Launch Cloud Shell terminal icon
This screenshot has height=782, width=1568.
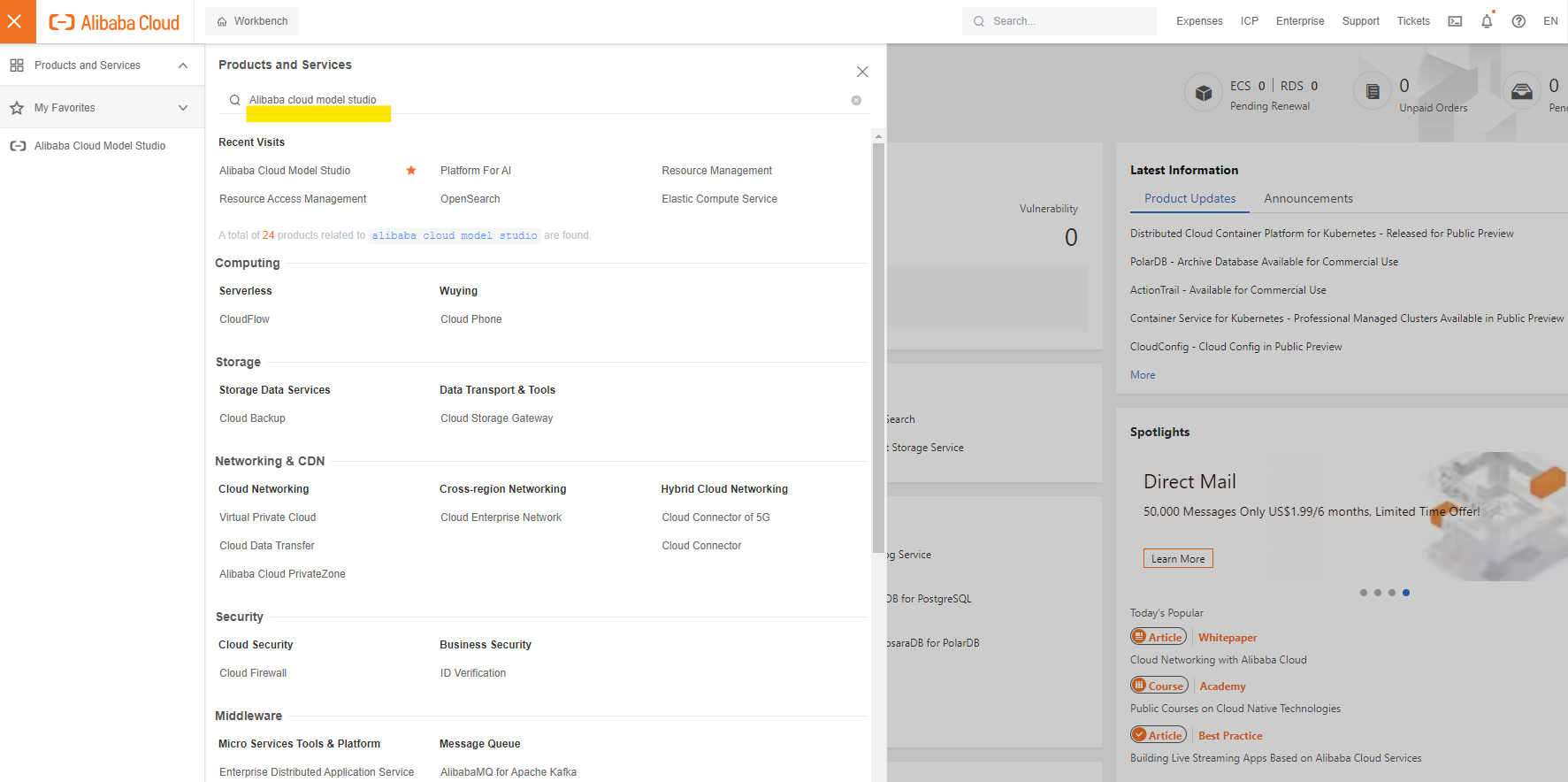1455,21
